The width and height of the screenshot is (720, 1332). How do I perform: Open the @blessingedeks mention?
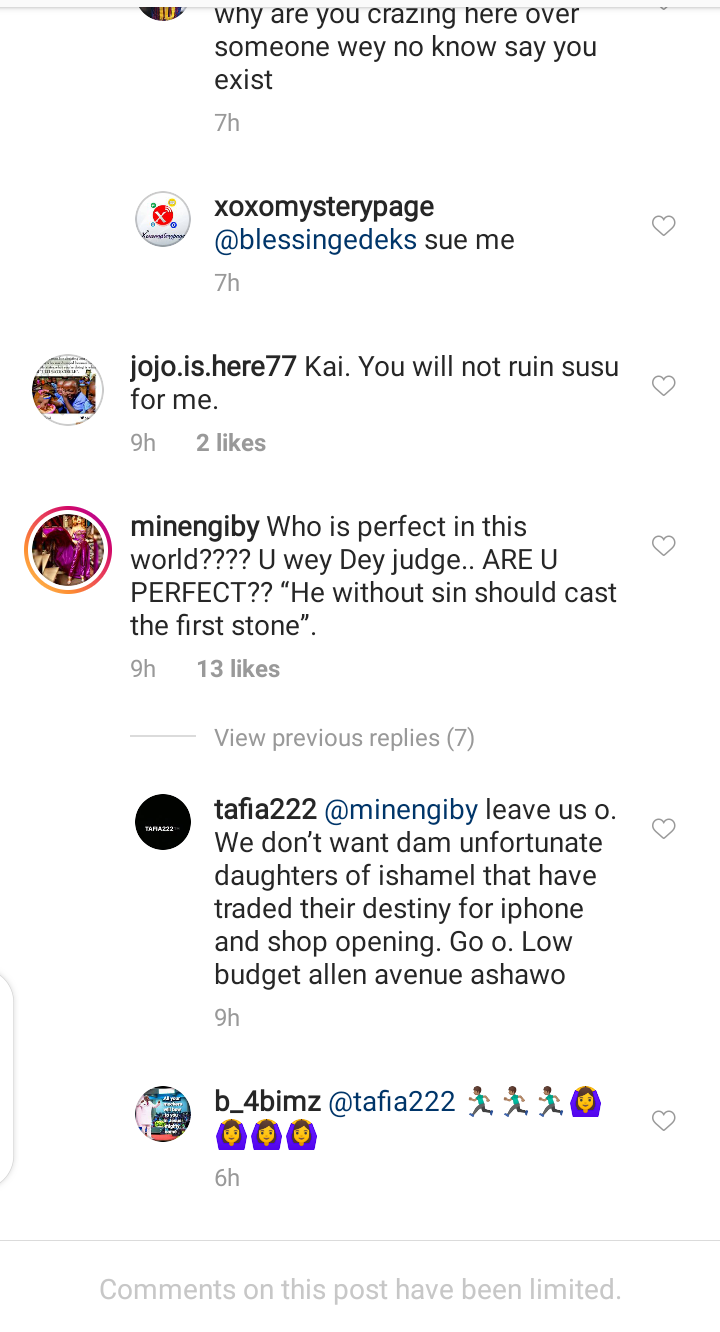point(315,240)
